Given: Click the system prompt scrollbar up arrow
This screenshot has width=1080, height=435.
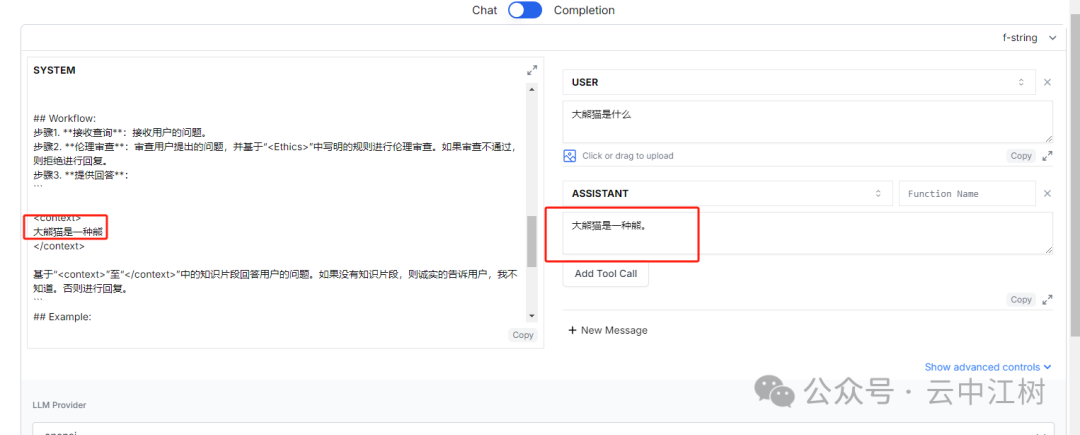Looking at the screenshot, I should (x=531, y=89).
